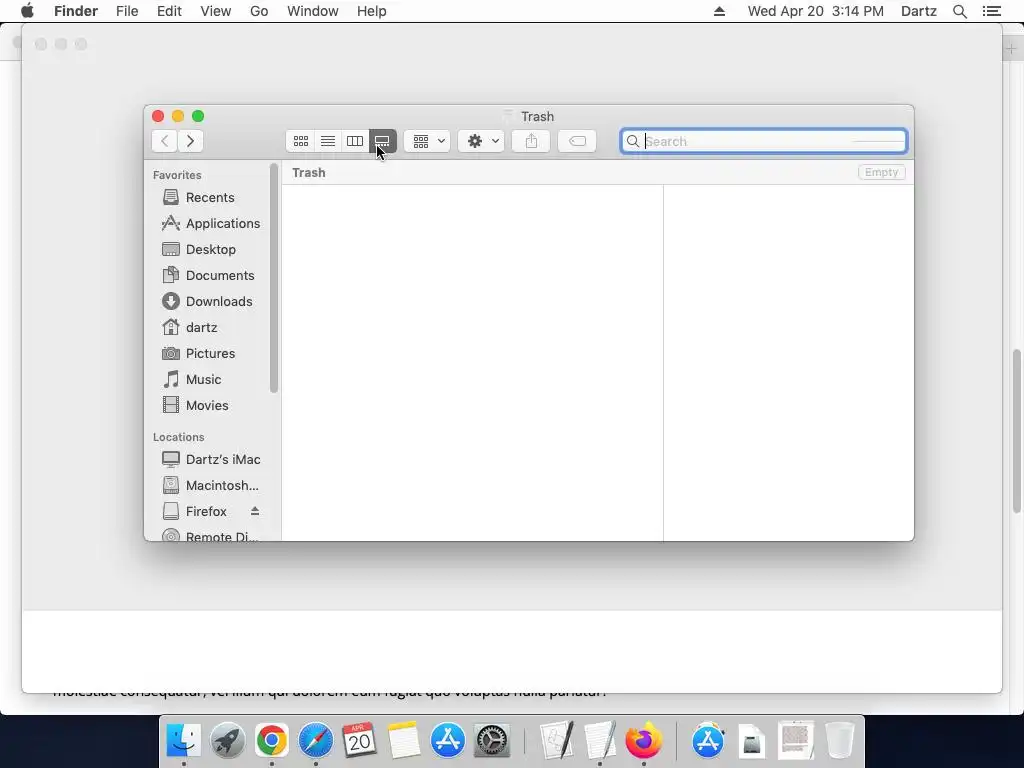This screenshot has height=768, width=1024.
Task: Open the Apple menu
Action: click(27, 11)
